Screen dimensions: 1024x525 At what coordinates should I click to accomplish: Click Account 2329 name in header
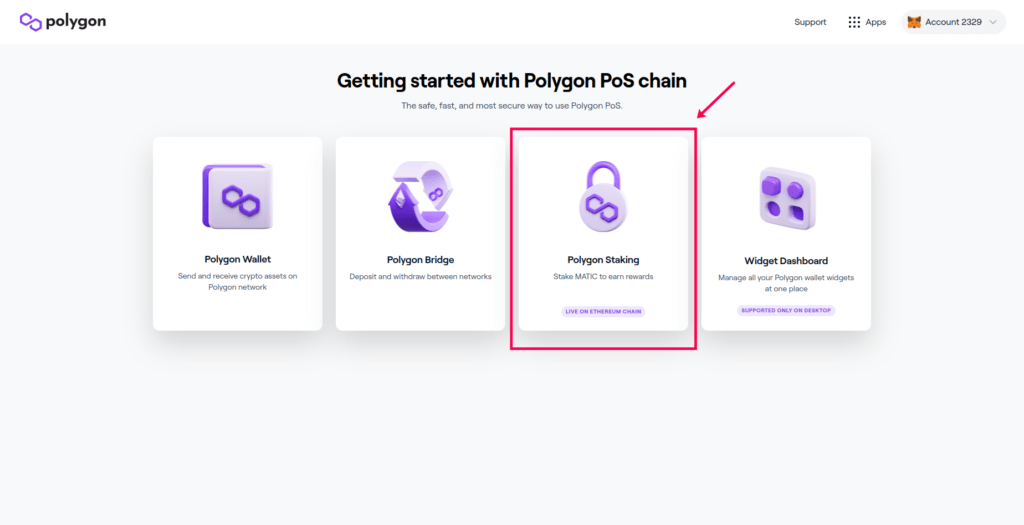(953, 22)
